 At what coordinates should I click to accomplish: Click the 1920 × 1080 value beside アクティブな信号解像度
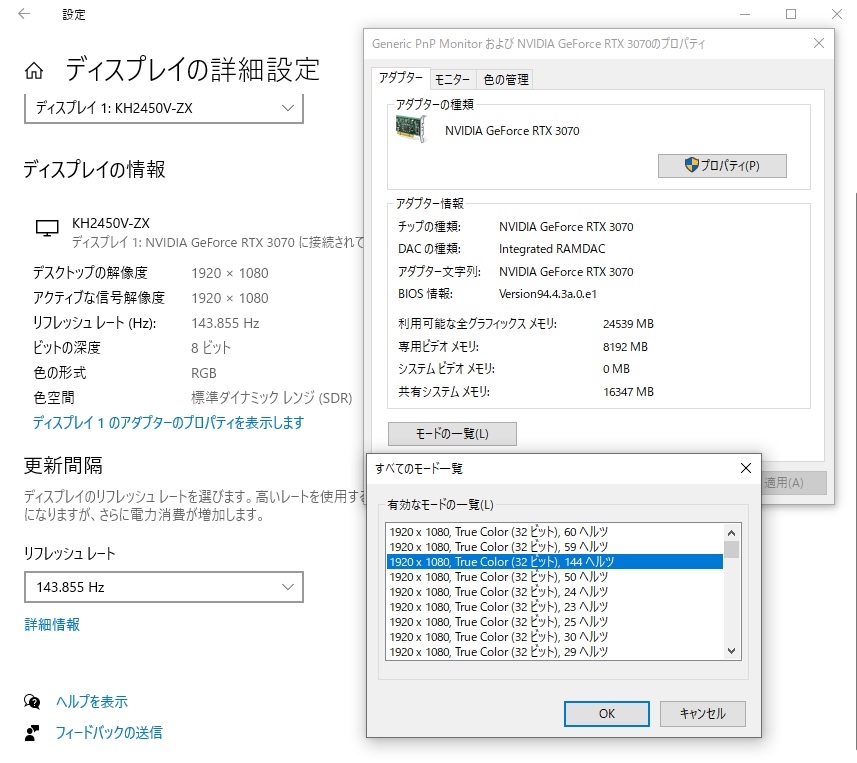(230, 298)
